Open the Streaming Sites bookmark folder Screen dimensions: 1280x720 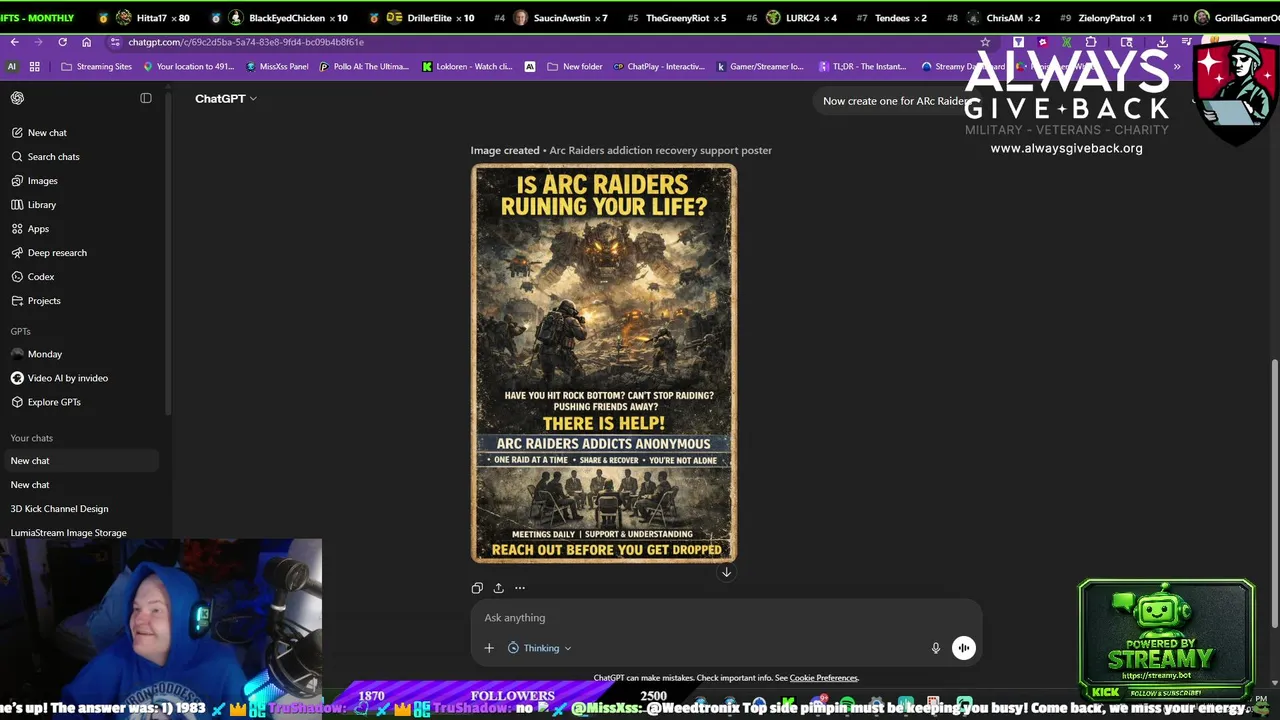pyautogui.click(x=96, y=67)
